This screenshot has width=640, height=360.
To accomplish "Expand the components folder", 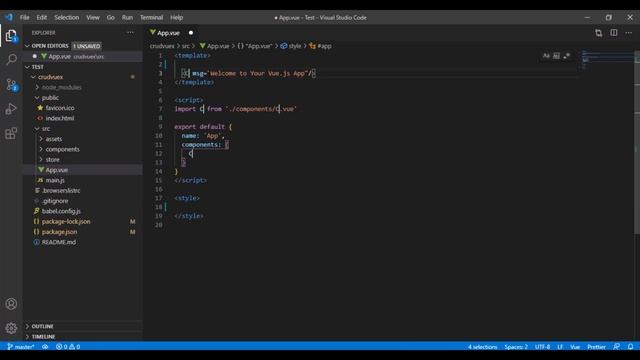I will coord(41,149).
